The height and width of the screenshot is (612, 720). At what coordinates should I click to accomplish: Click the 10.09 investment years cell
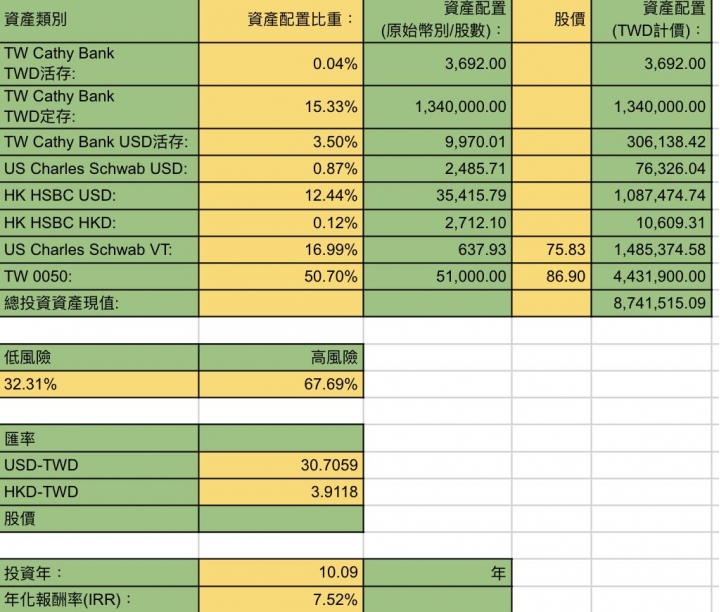tap(281, 573)
